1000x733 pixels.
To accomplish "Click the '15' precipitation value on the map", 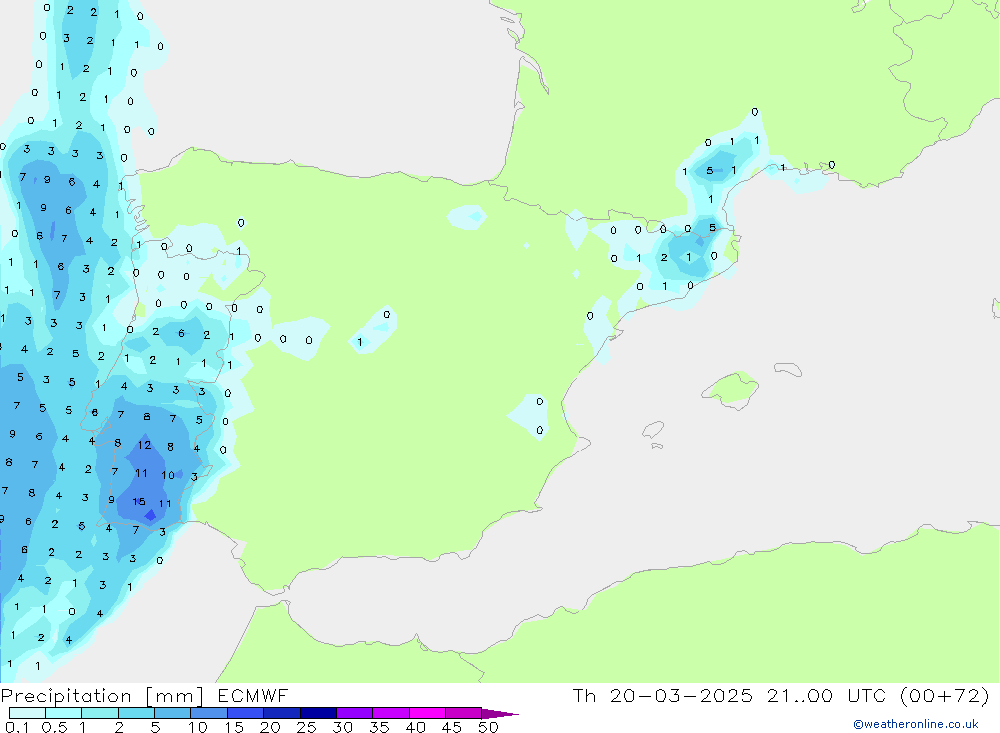I will click(139, 502).
